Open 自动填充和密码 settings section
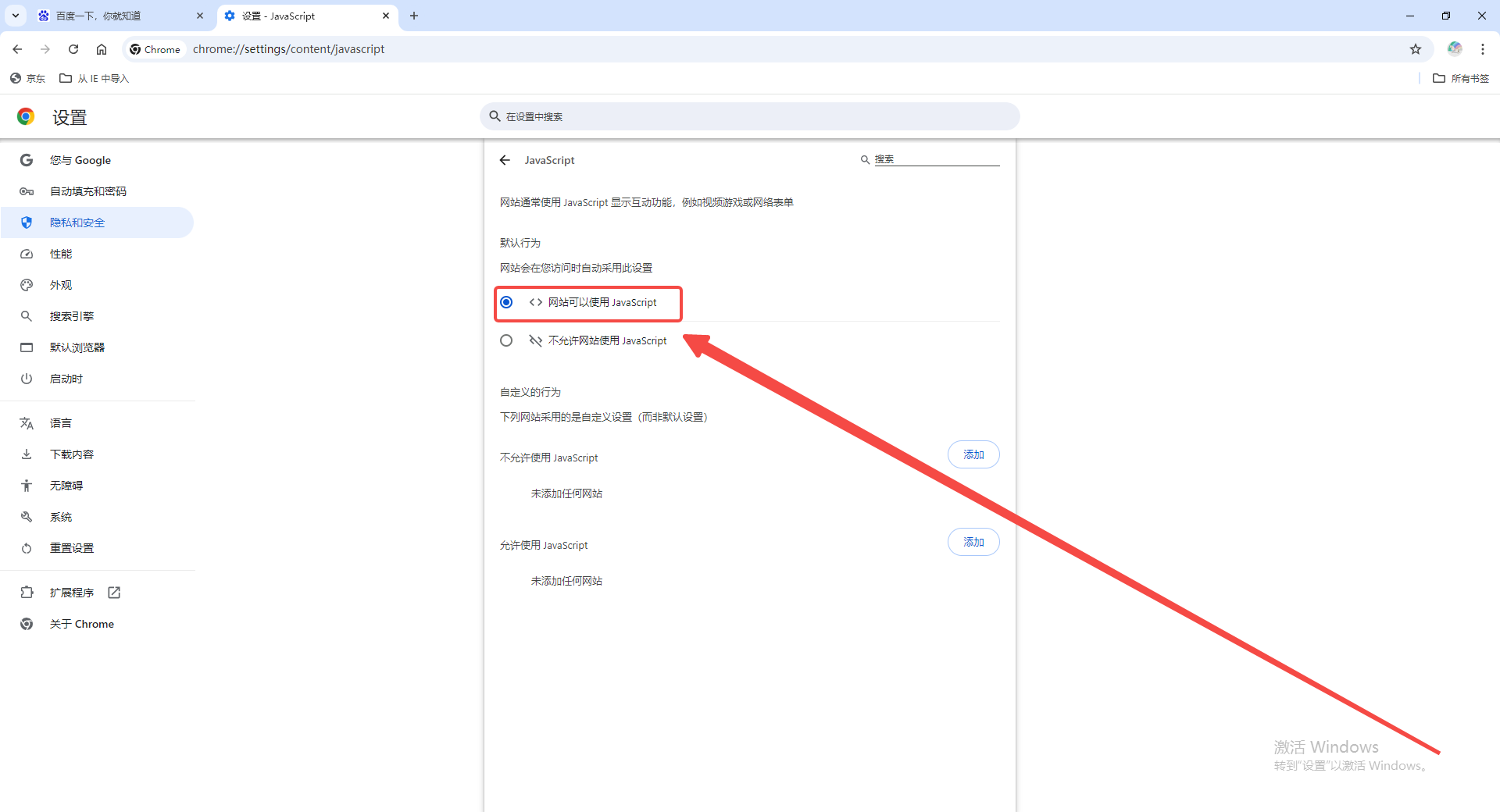 pos(97,191)
